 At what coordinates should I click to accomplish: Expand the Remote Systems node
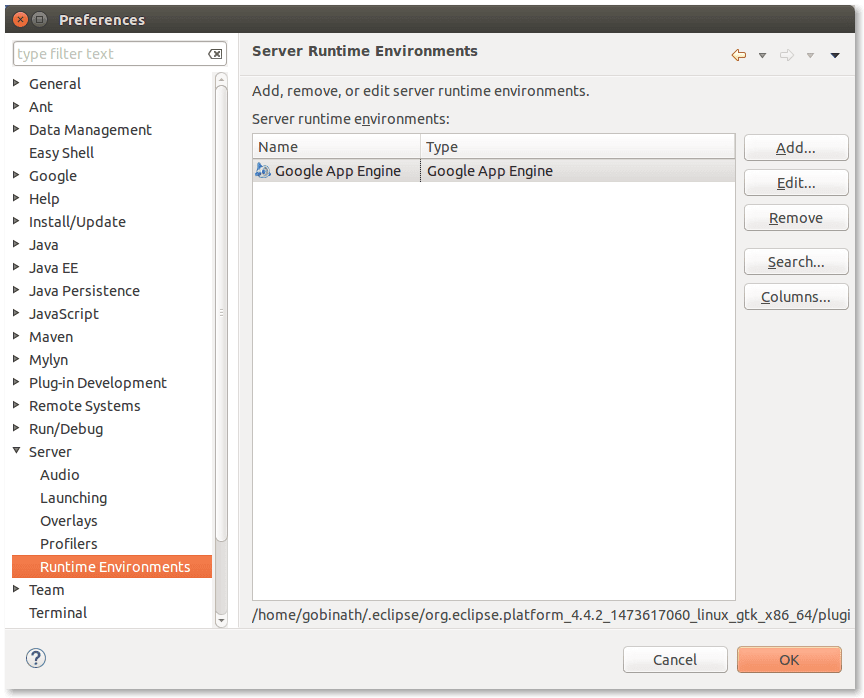click(17, 405)
